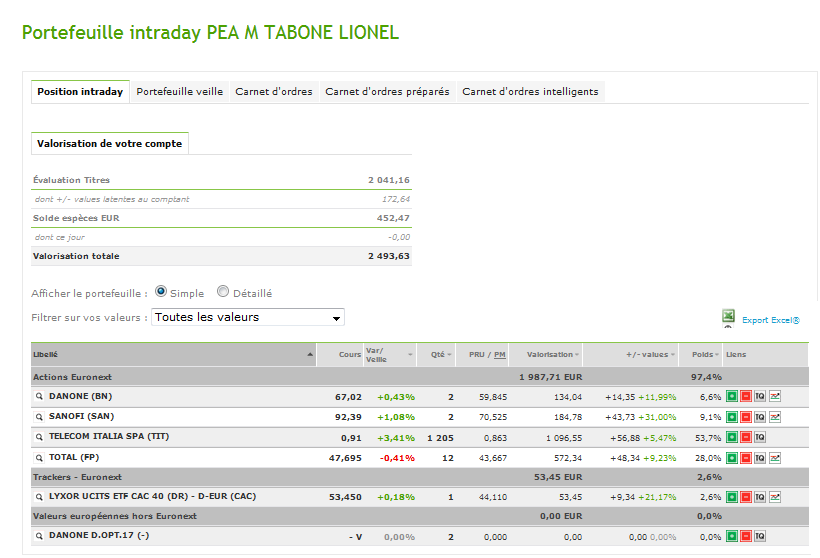Viewport: 820px width, 558px height.
Task: Open the LYXOR UCITS ETF CAC 40 link
Action: click(152, 496)
